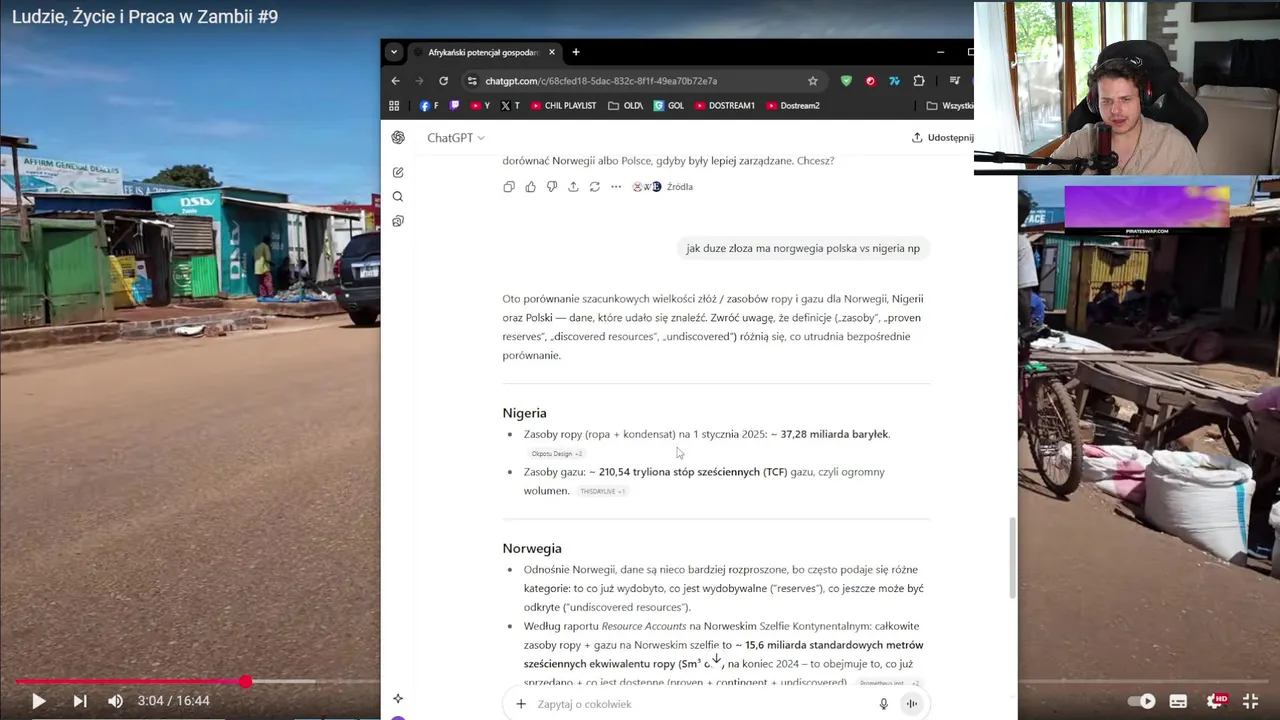The image size is (1280, 720).
Task: Open the blue 7tv extension icon
Action: tap(894, 81)
